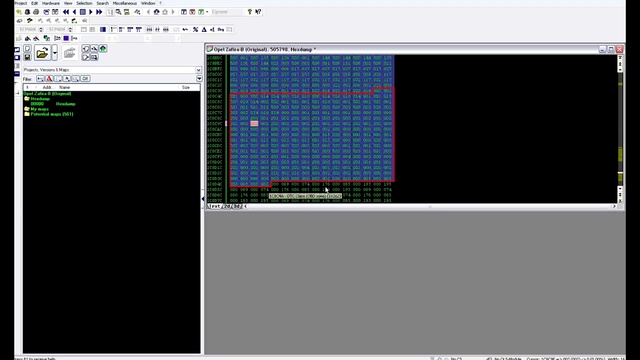Click the grayed import folder icon
Screen dimensions: 640x360
pos(70,53)
